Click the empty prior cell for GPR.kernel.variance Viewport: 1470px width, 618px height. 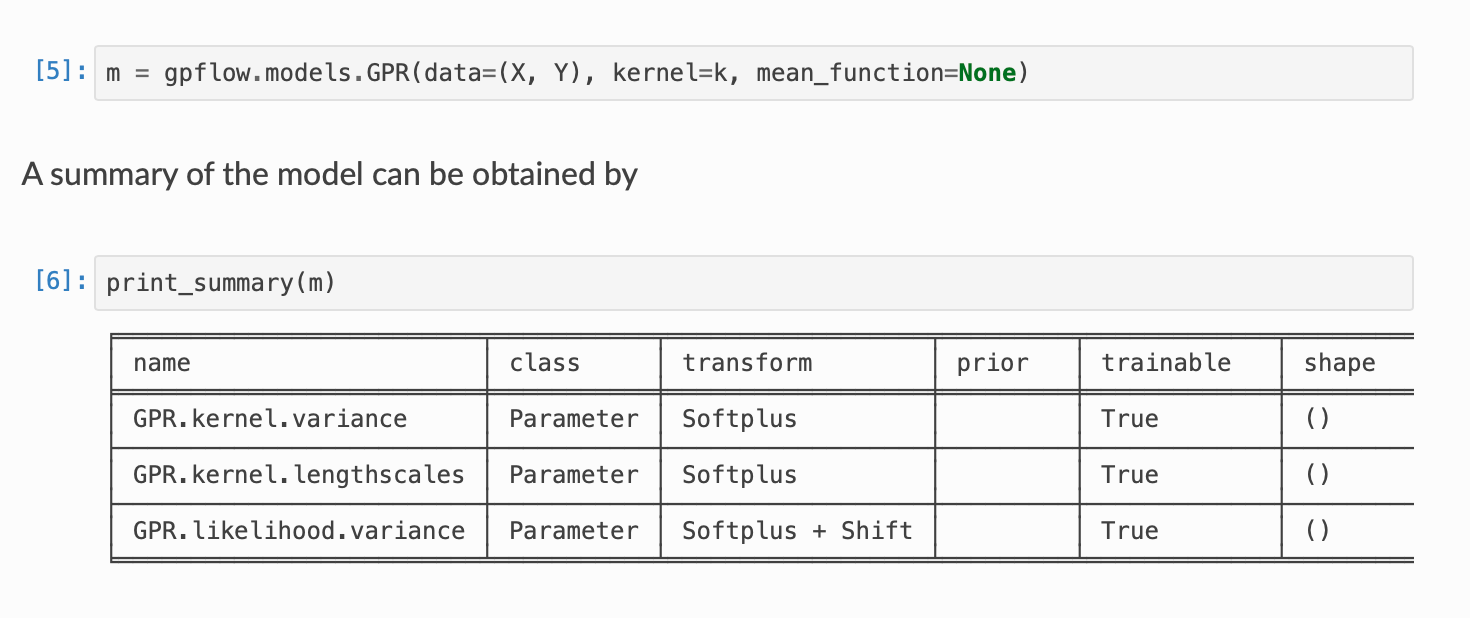[x=1007, y=419]
